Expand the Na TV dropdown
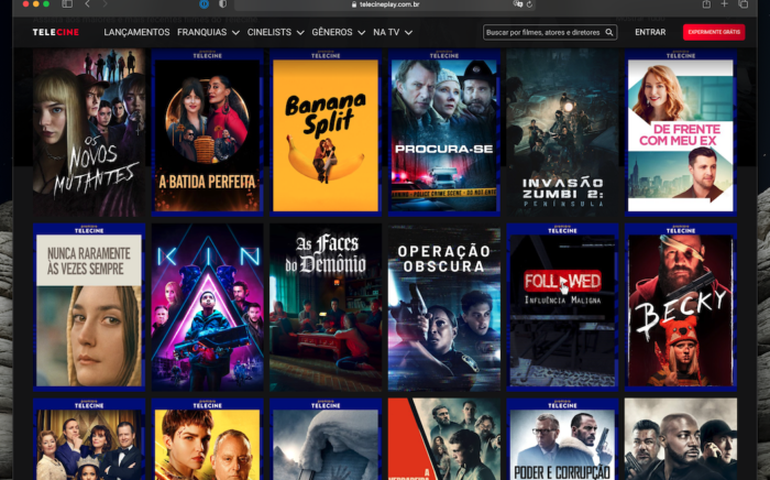Viewport: 770px width, 480px height. [x=392, y=32]
